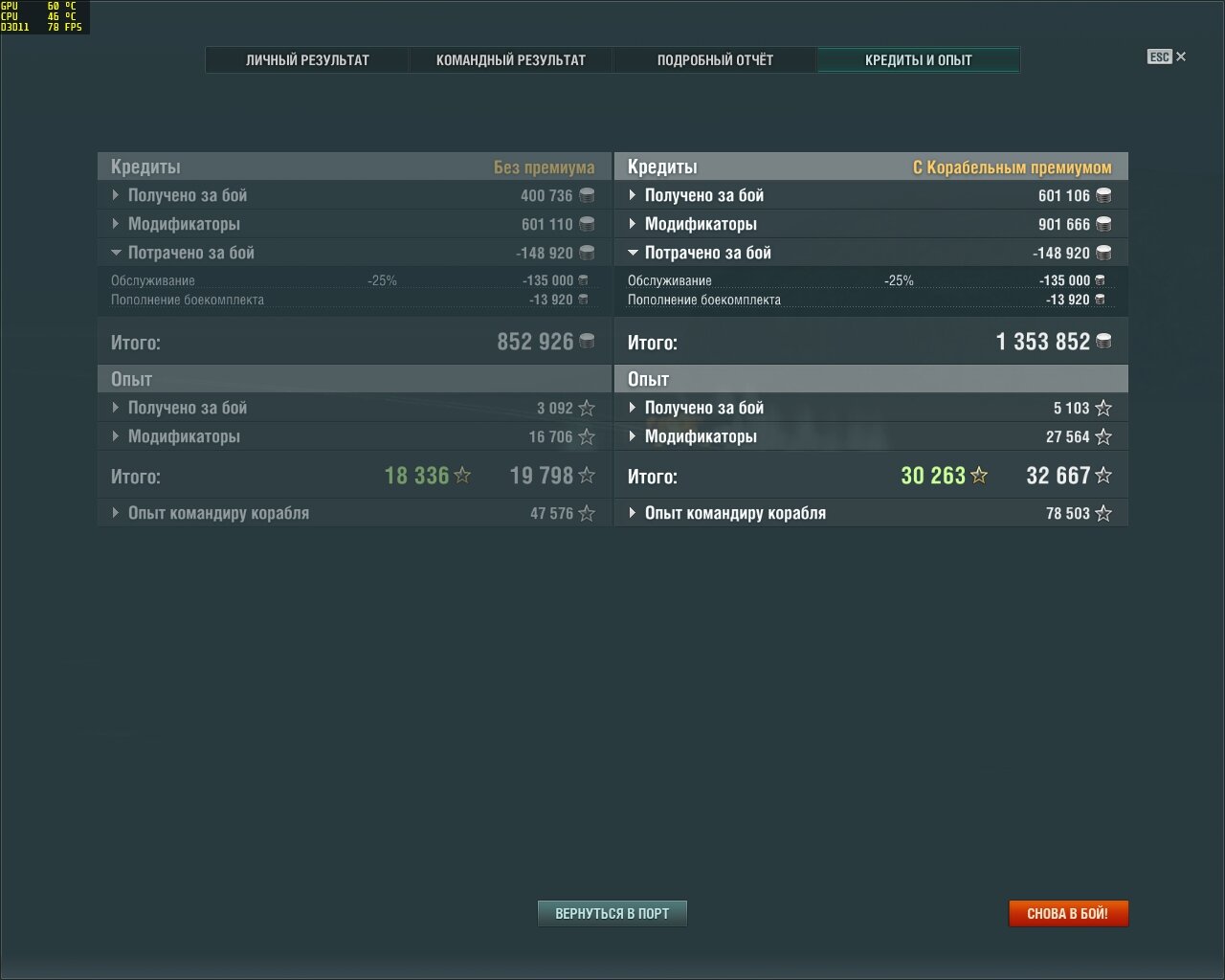Expand premium experience 'Модификаторы' row
1225x980 pixels.
871,436
